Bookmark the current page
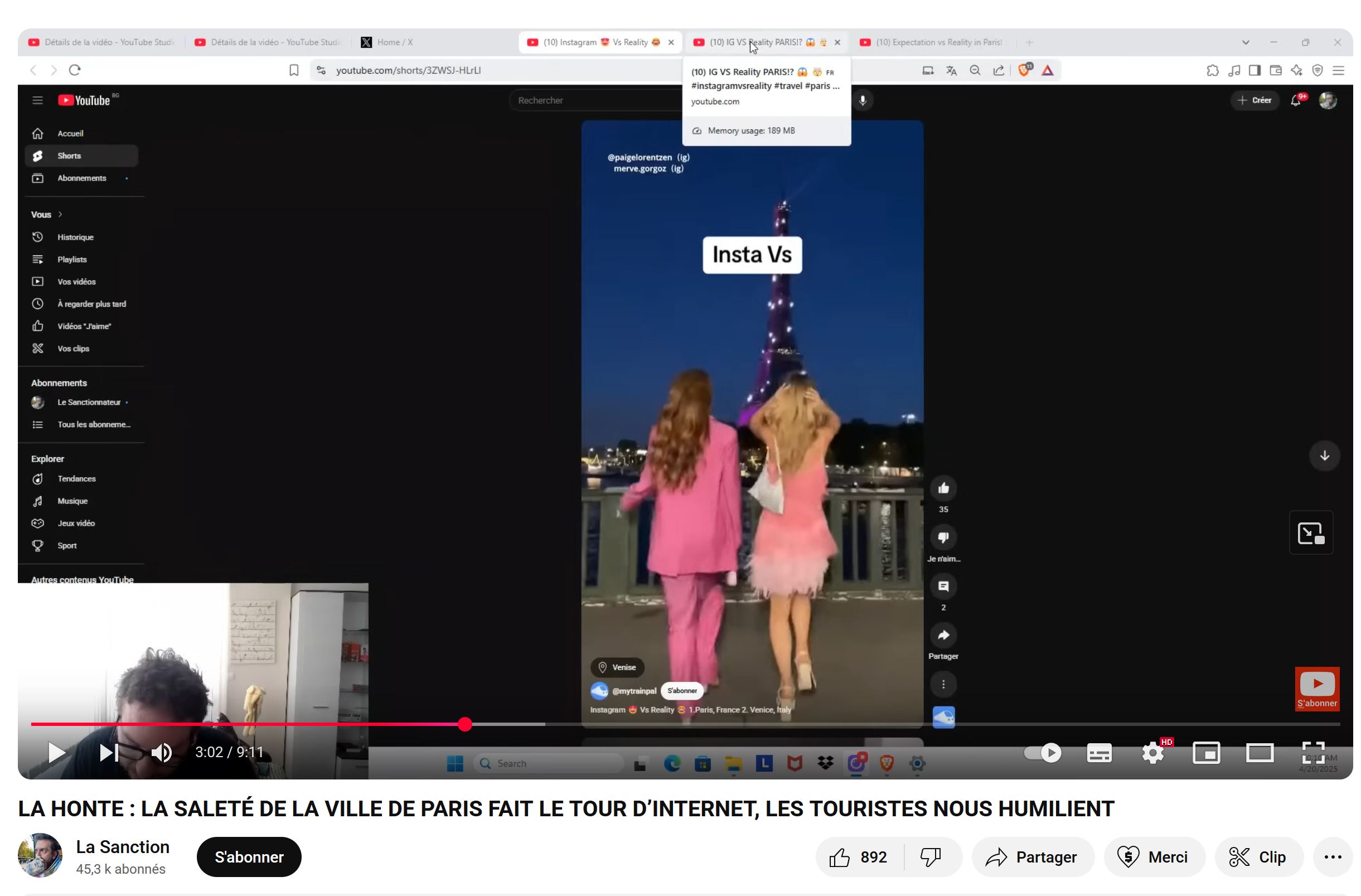 (x=294, y=70)
